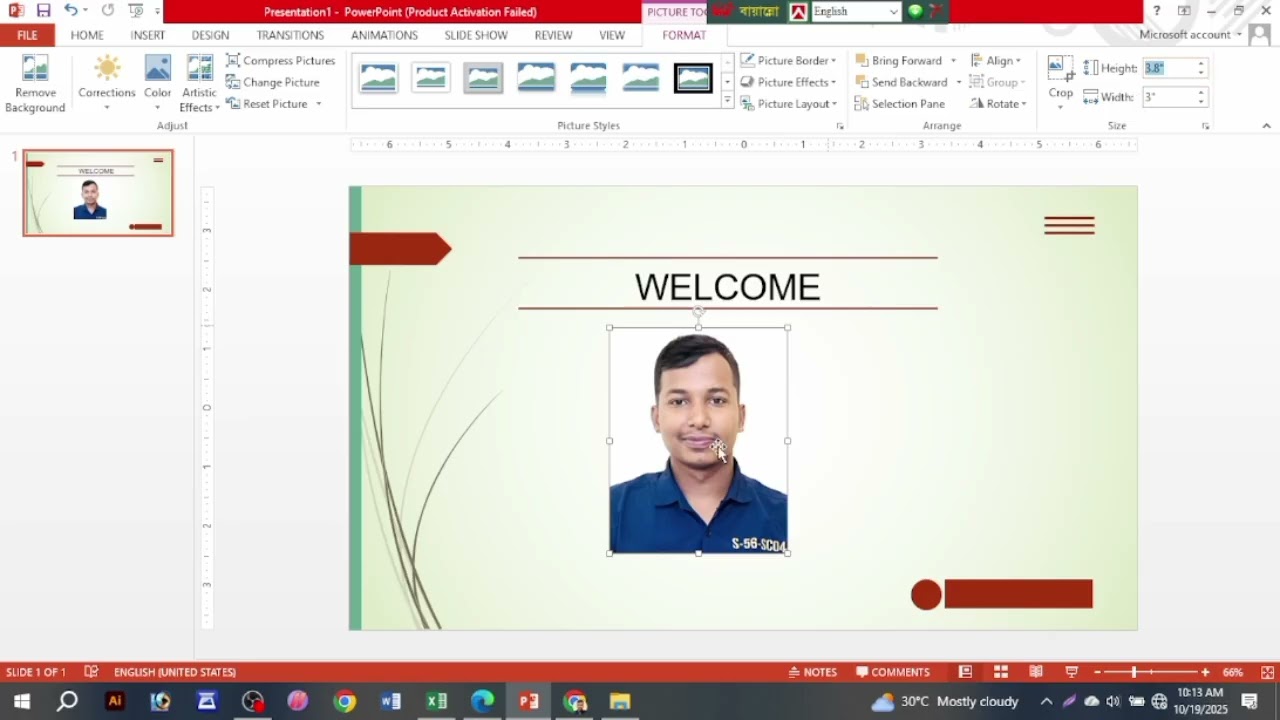
Task: Fit slide to current window
Action: pyautogui.click(x=1267, y=672)
